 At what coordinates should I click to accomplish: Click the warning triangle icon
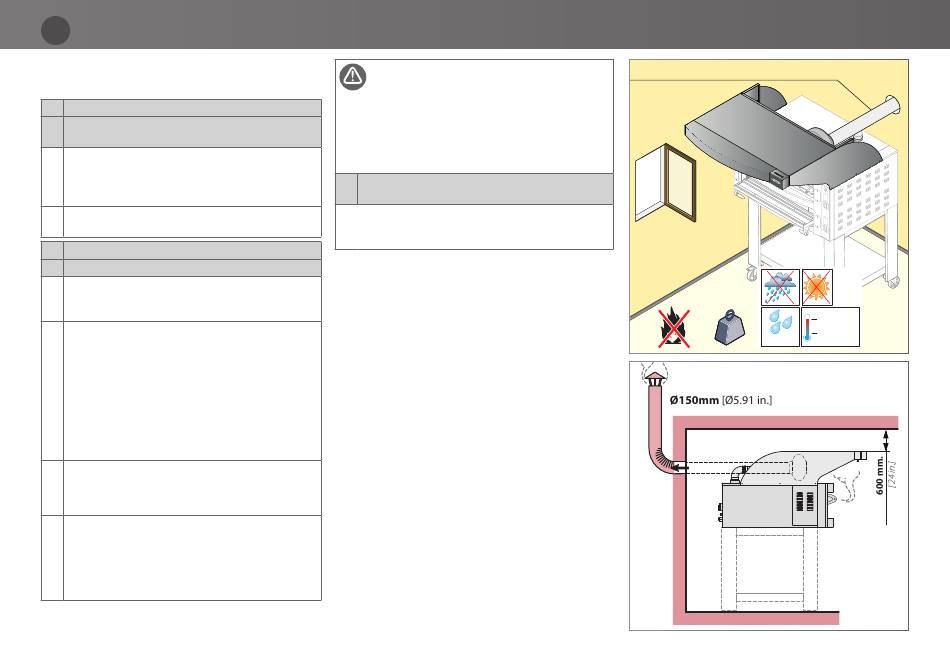[x=353, y=77]
